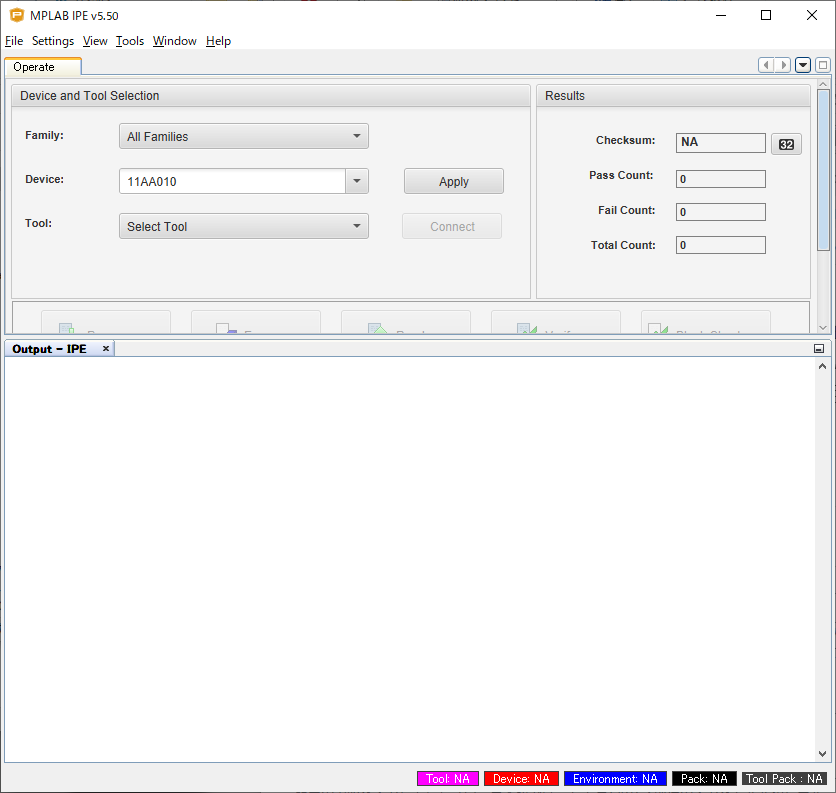Maximize the Operate panel window

tap(823, 65)
